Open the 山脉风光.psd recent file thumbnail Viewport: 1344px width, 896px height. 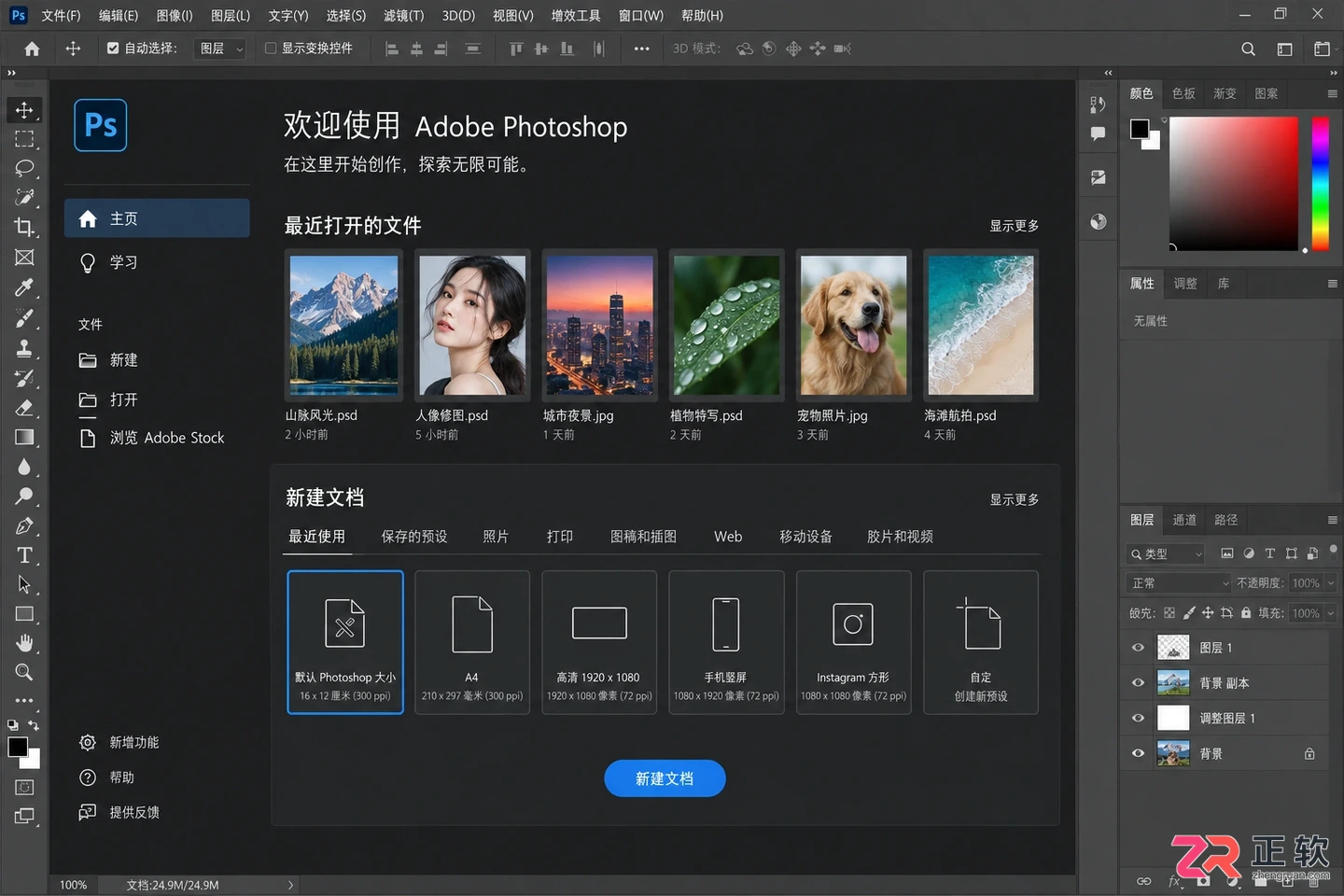point(344,325)
